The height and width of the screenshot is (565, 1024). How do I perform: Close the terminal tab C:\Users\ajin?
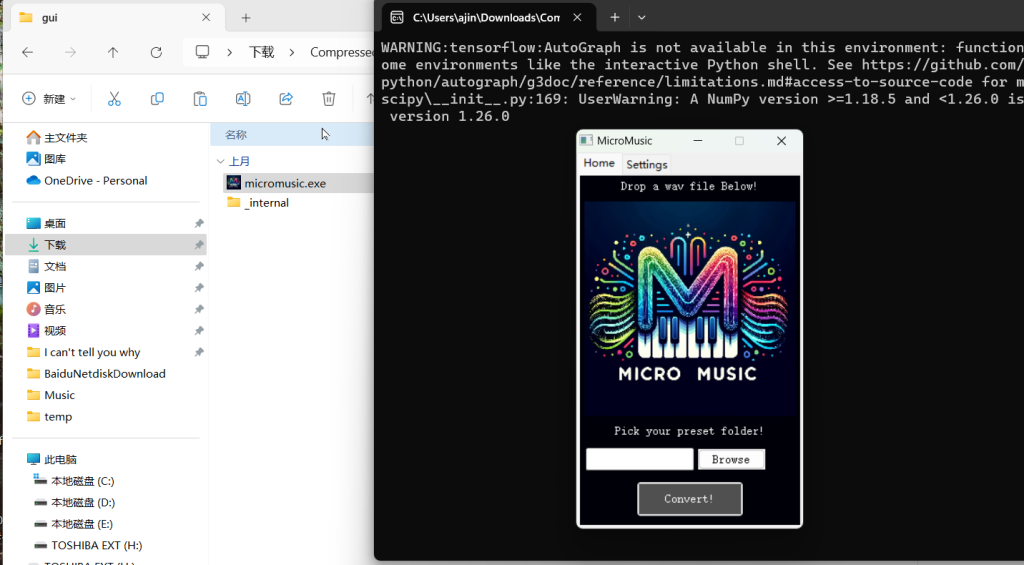tap(577, 18)
